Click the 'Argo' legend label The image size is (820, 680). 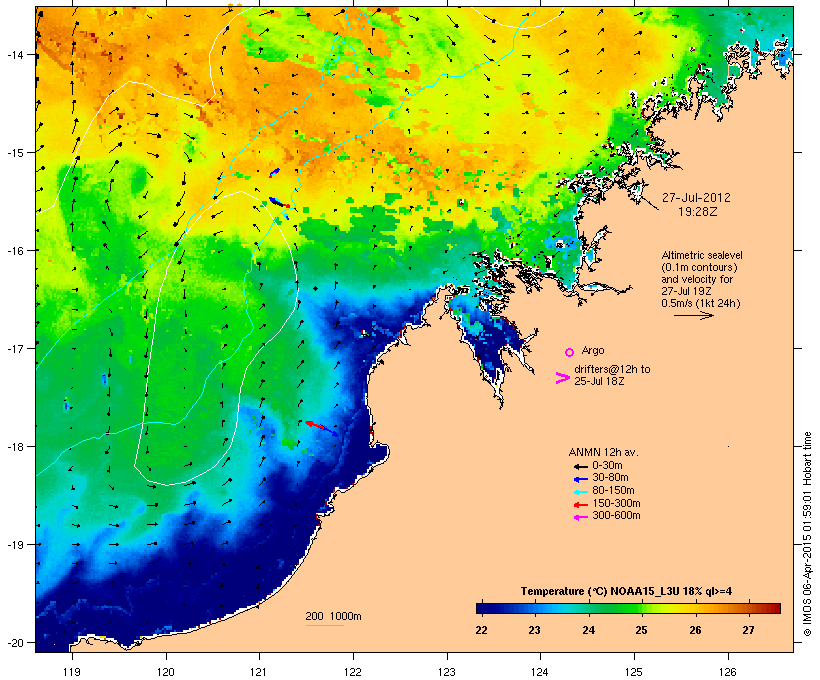pyautogui.click(x=593, y=350)
